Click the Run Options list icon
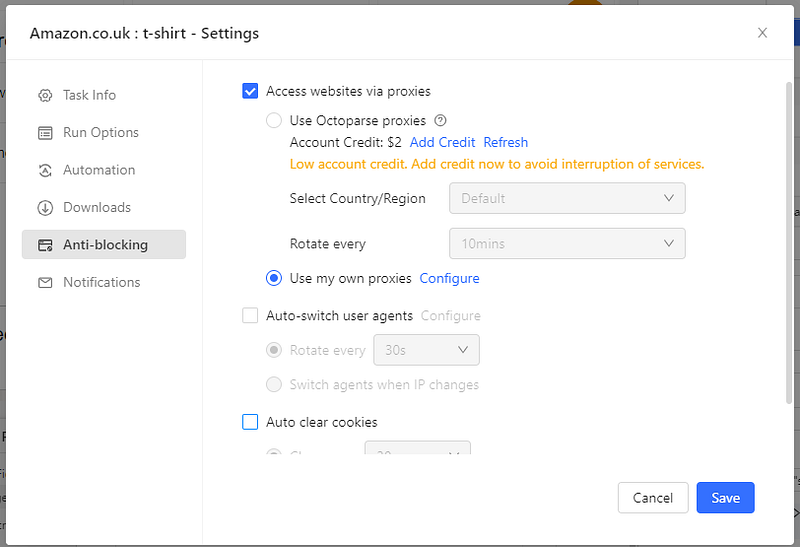The image size is (800, 547). click(45, 133)
